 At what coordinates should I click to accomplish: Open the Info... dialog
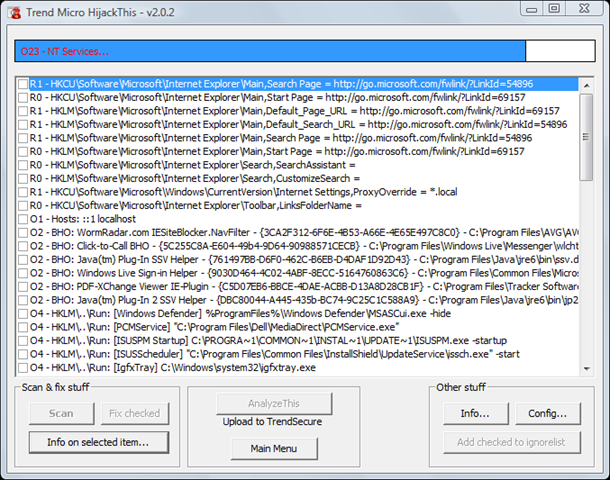coord(475,413)
